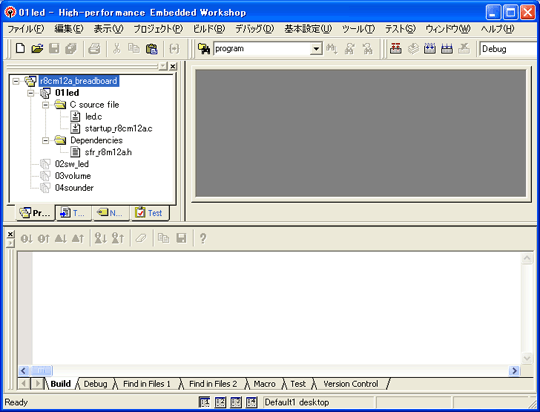Click the previous info message icon

tap(118, 238)
